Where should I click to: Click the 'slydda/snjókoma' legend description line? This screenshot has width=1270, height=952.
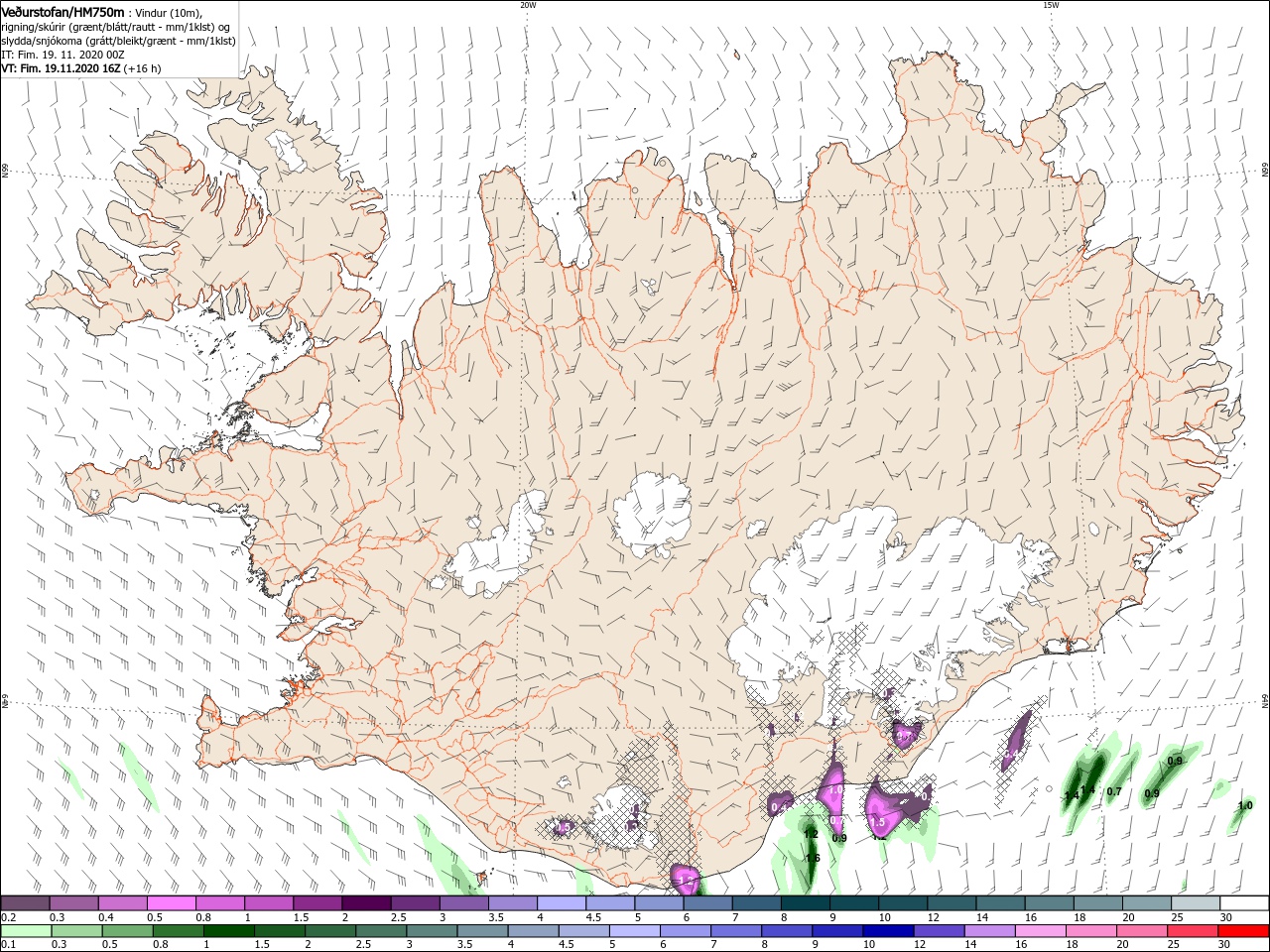click(x=118, y=41)
